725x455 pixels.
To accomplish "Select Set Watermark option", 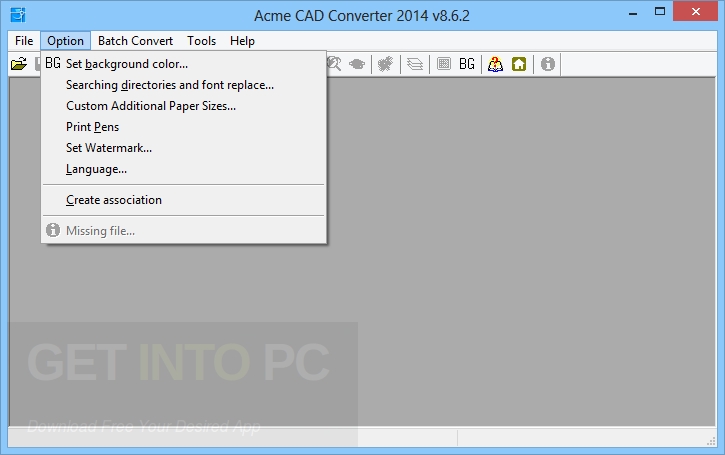I will pos(108,148).
